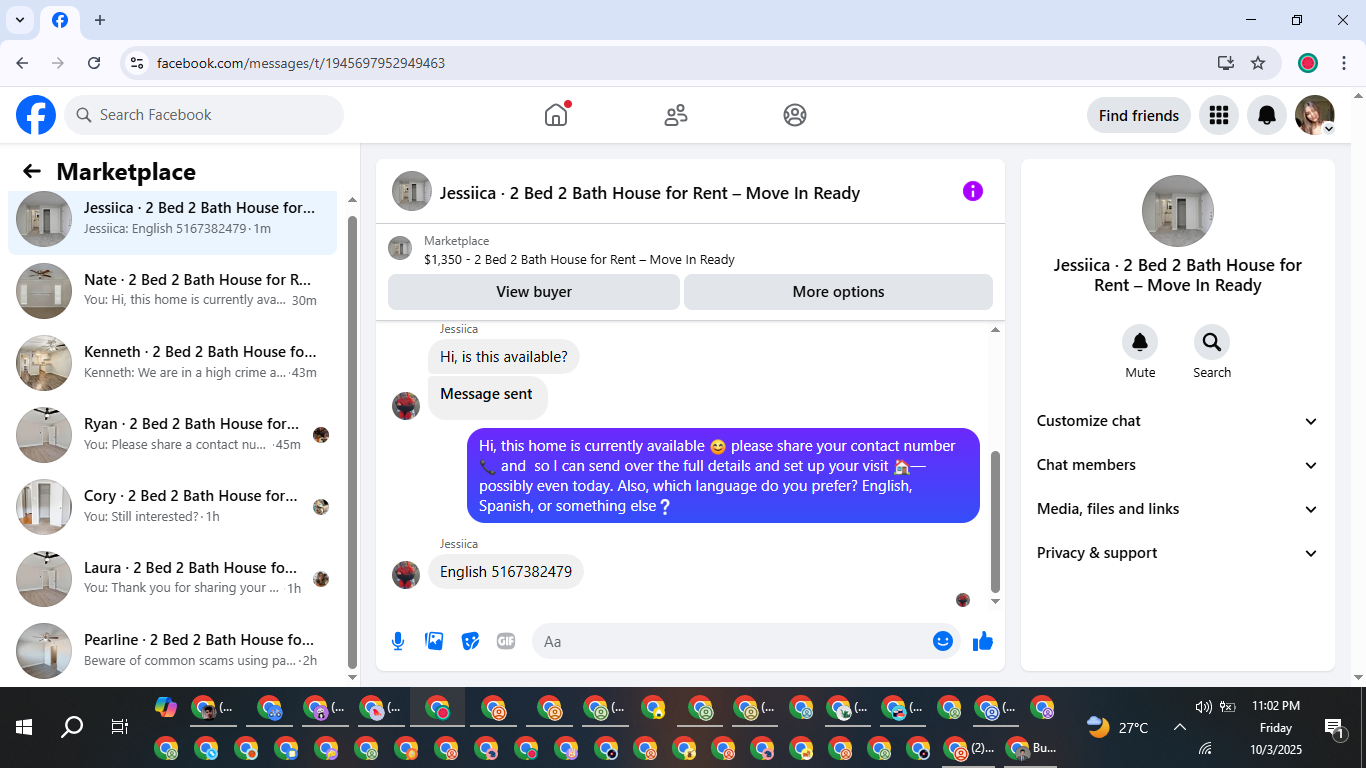Go to the Home feed icon
The image size is (1366, 768).
(556, 115)
